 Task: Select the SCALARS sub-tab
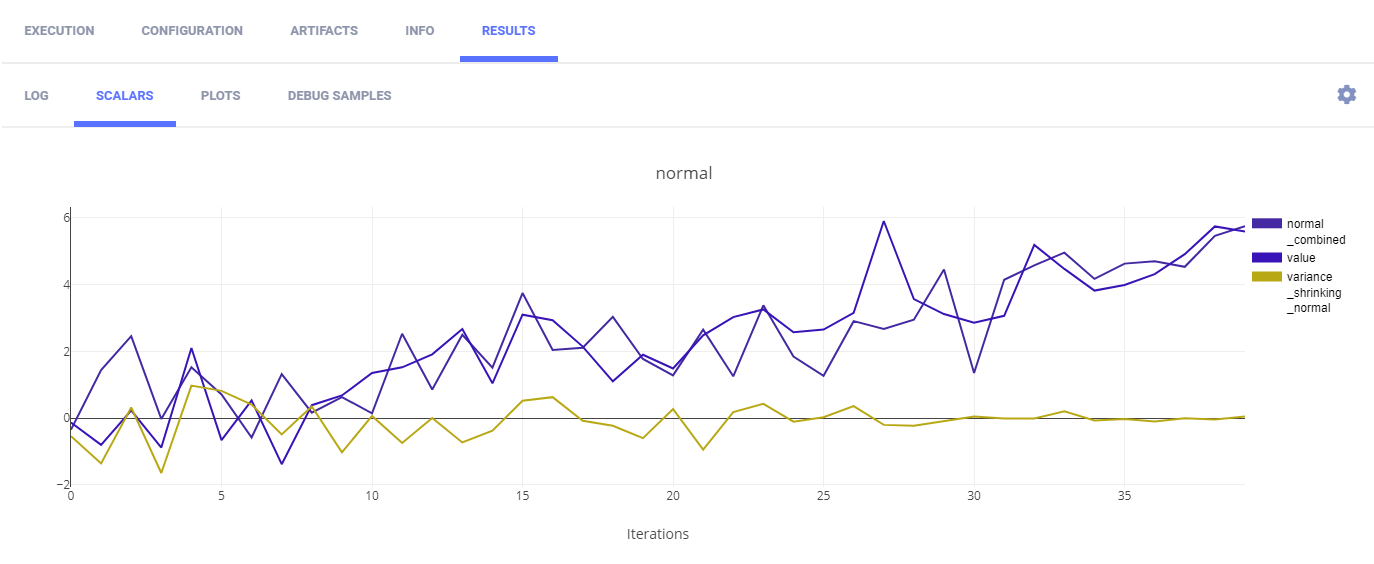pyautogui.click(x=124, y=96)
